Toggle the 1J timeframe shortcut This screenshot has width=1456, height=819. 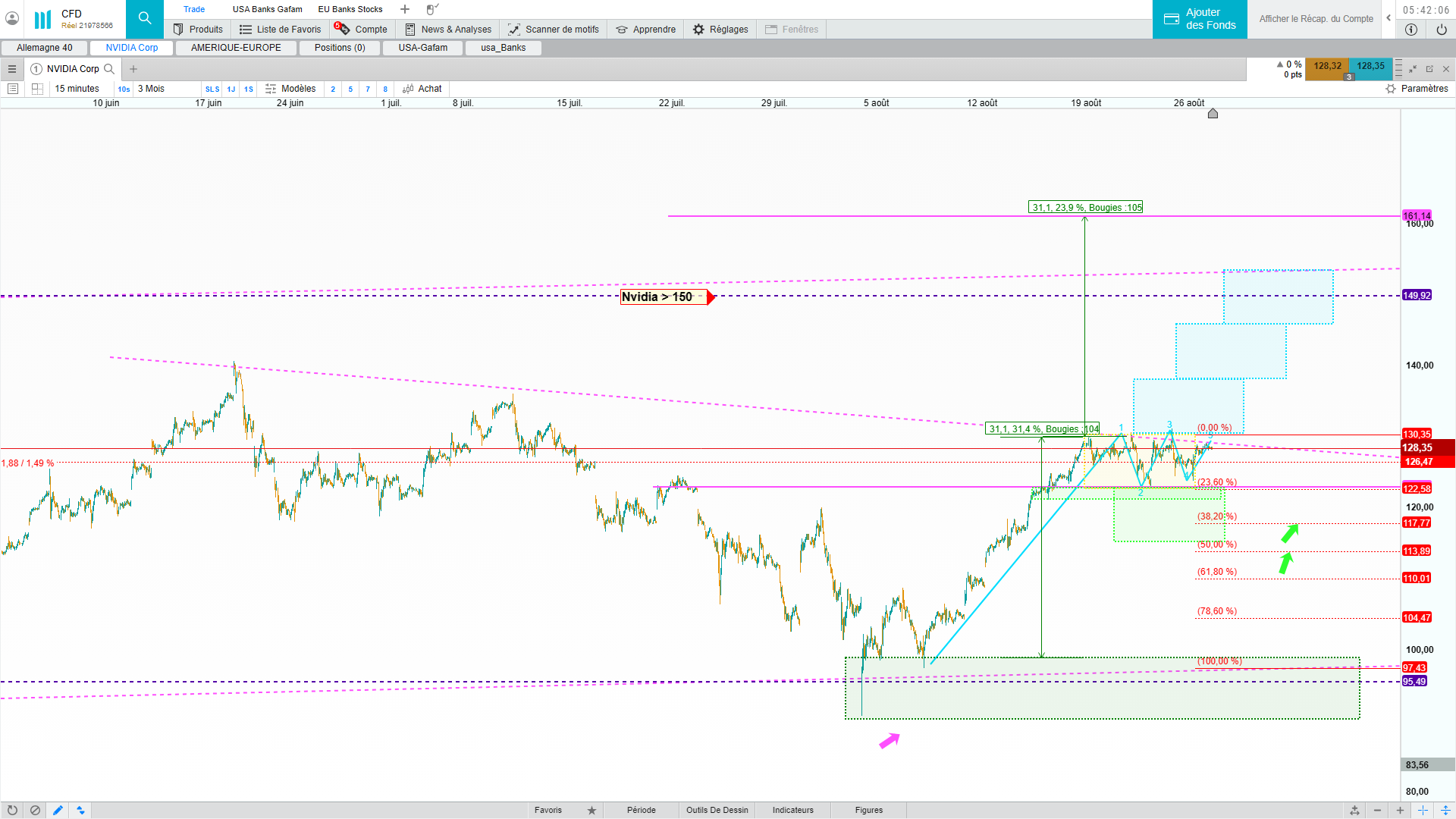(231, 89)
